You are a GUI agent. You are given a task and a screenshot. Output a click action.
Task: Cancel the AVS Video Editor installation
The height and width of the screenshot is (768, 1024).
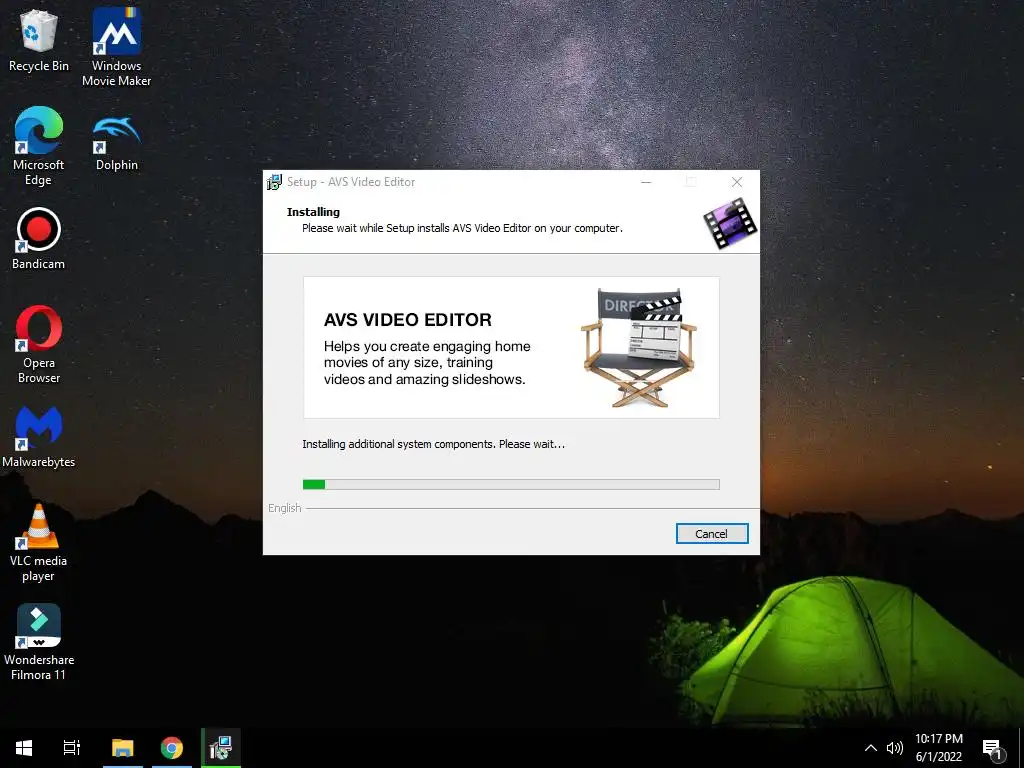712,534
